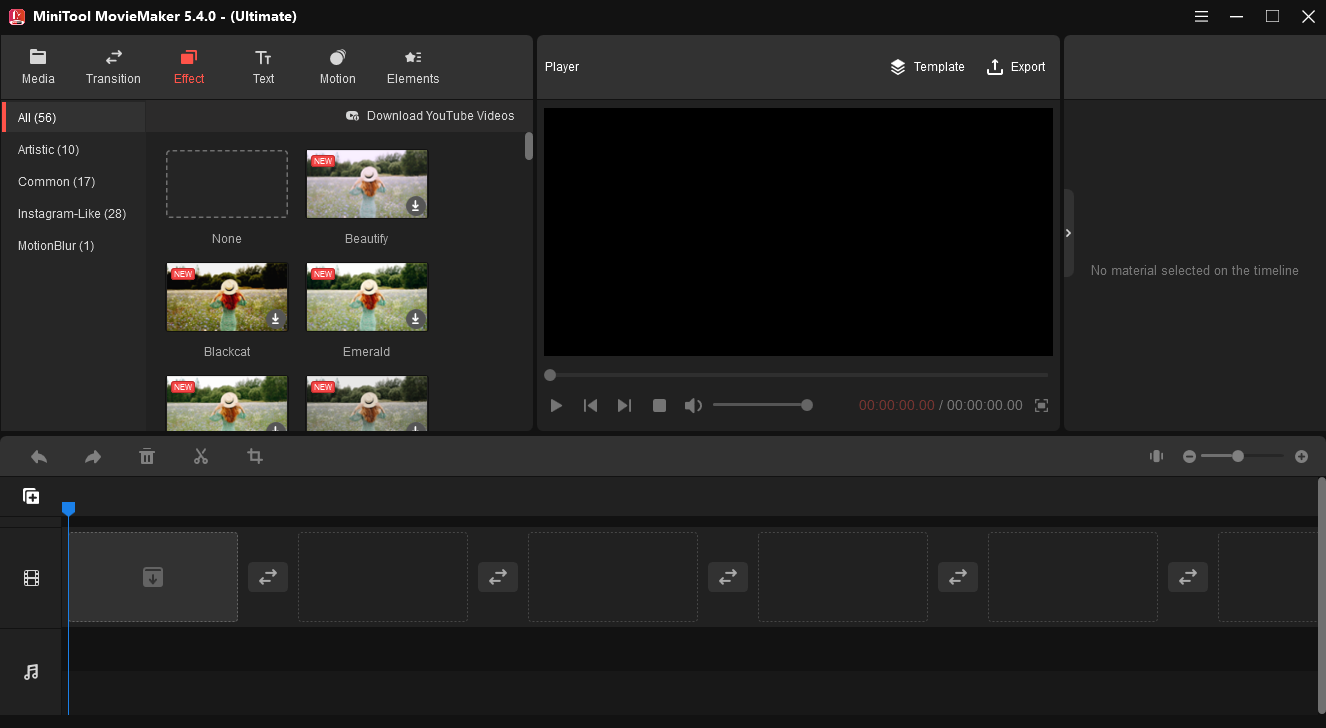Switch to the Transition tab
1326x728 pixels.
(x=113, y=67)
